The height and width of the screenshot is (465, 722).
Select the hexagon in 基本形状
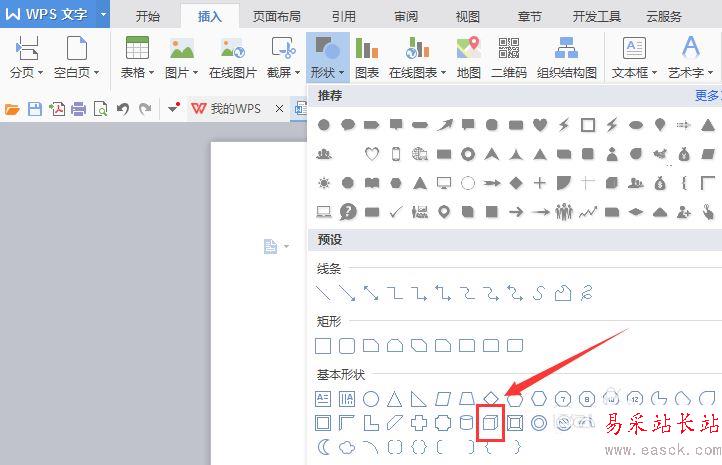click(539, 399)
